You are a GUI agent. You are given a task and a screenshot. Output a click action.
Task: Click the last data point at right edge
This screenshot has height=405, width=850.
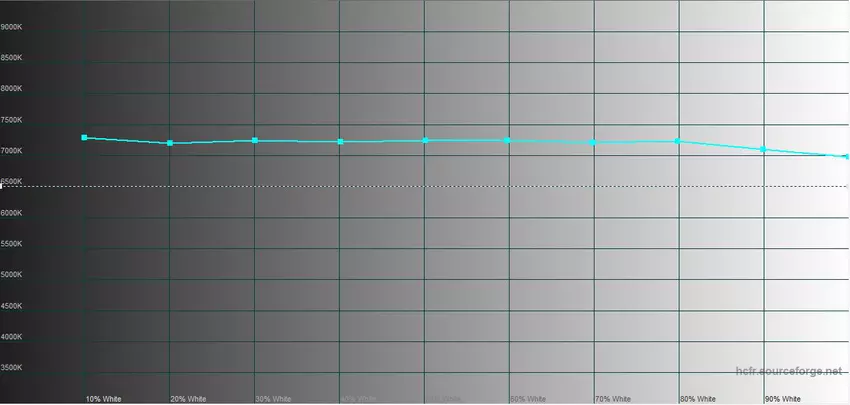point(846,157)
